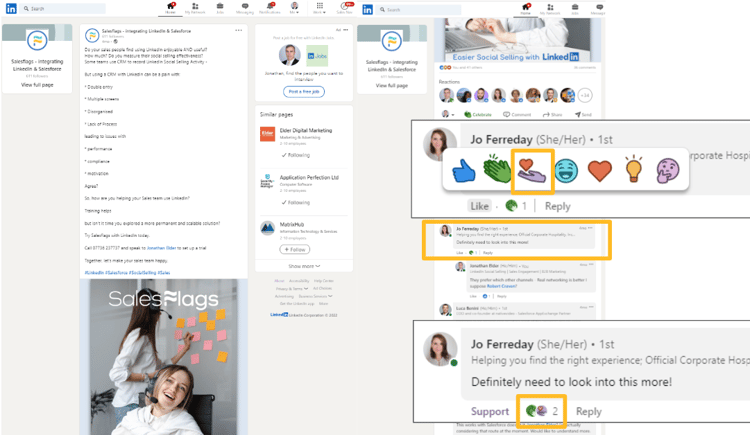
Task: Click the Post a free job button
Action: [304, 91]
